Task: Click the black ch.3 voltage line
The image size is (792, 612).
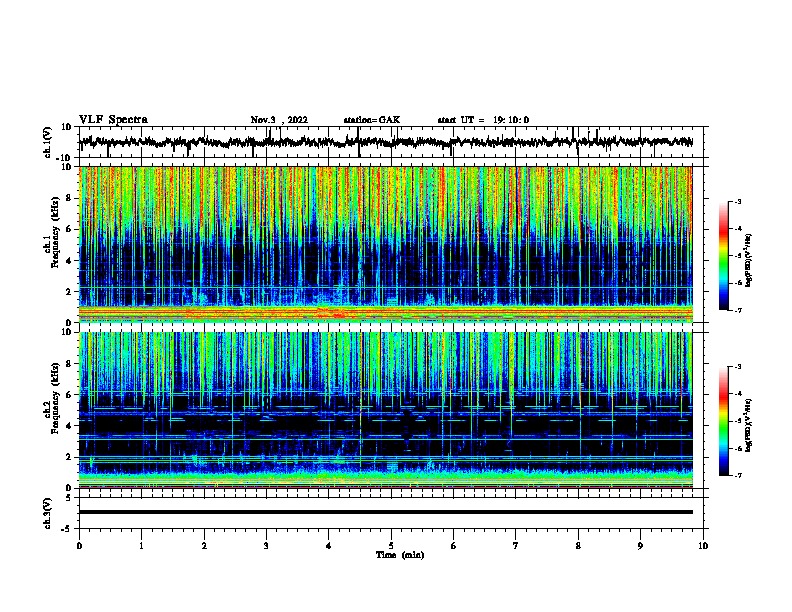Action: pyautogui.click(x=386, y=512)
